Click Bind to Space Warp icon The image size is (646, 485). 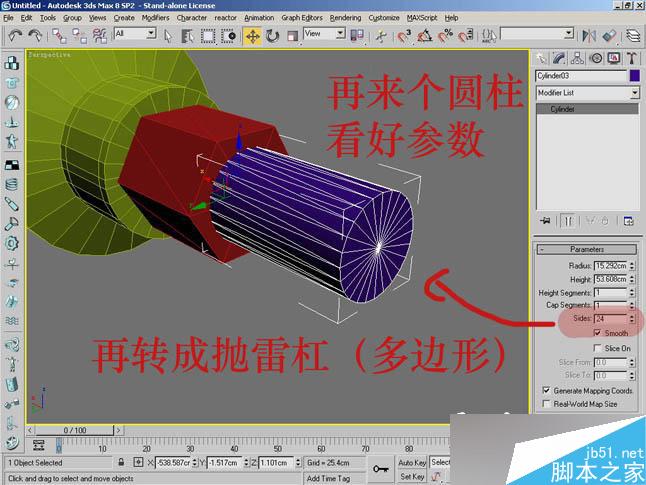coord(100,36)
